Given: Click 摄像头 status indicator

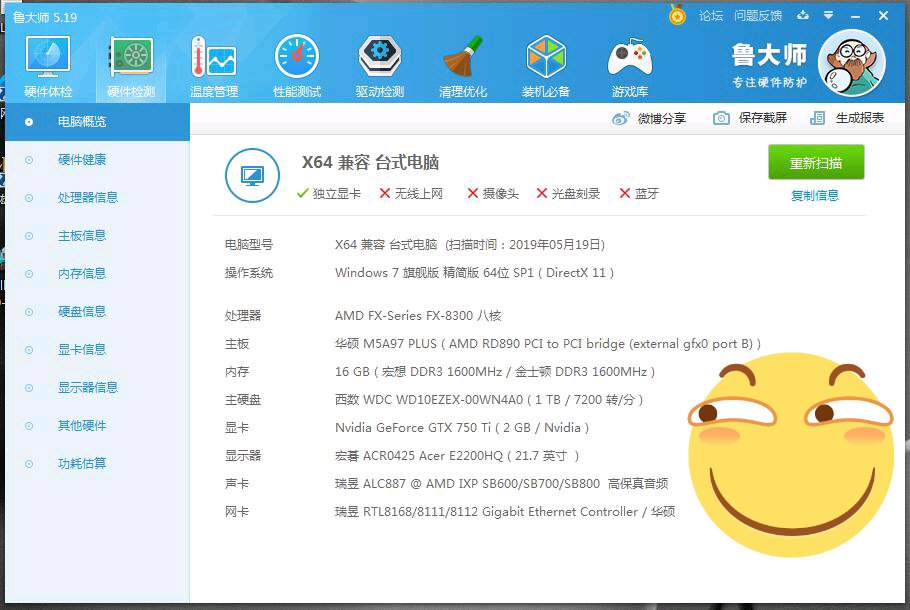Looking at the screenshot, I should click(x=493, y=194).
